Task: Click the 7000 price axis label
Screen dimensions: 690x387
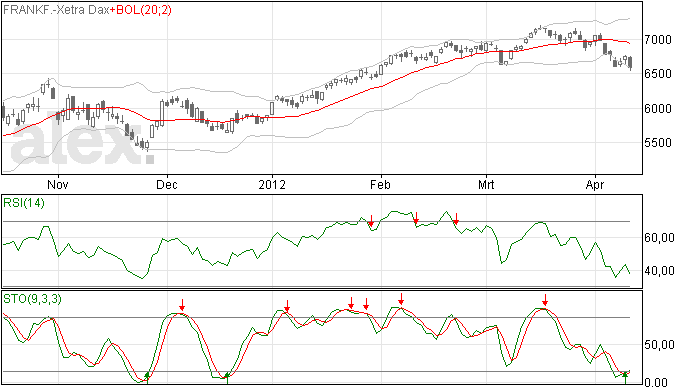Action: coord(658,40)
